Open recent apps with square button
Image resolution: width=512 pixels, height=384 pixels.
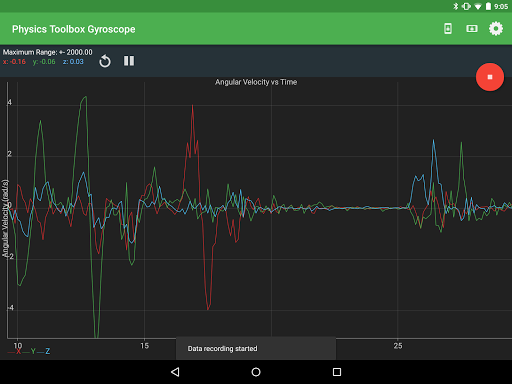point(337,372)
